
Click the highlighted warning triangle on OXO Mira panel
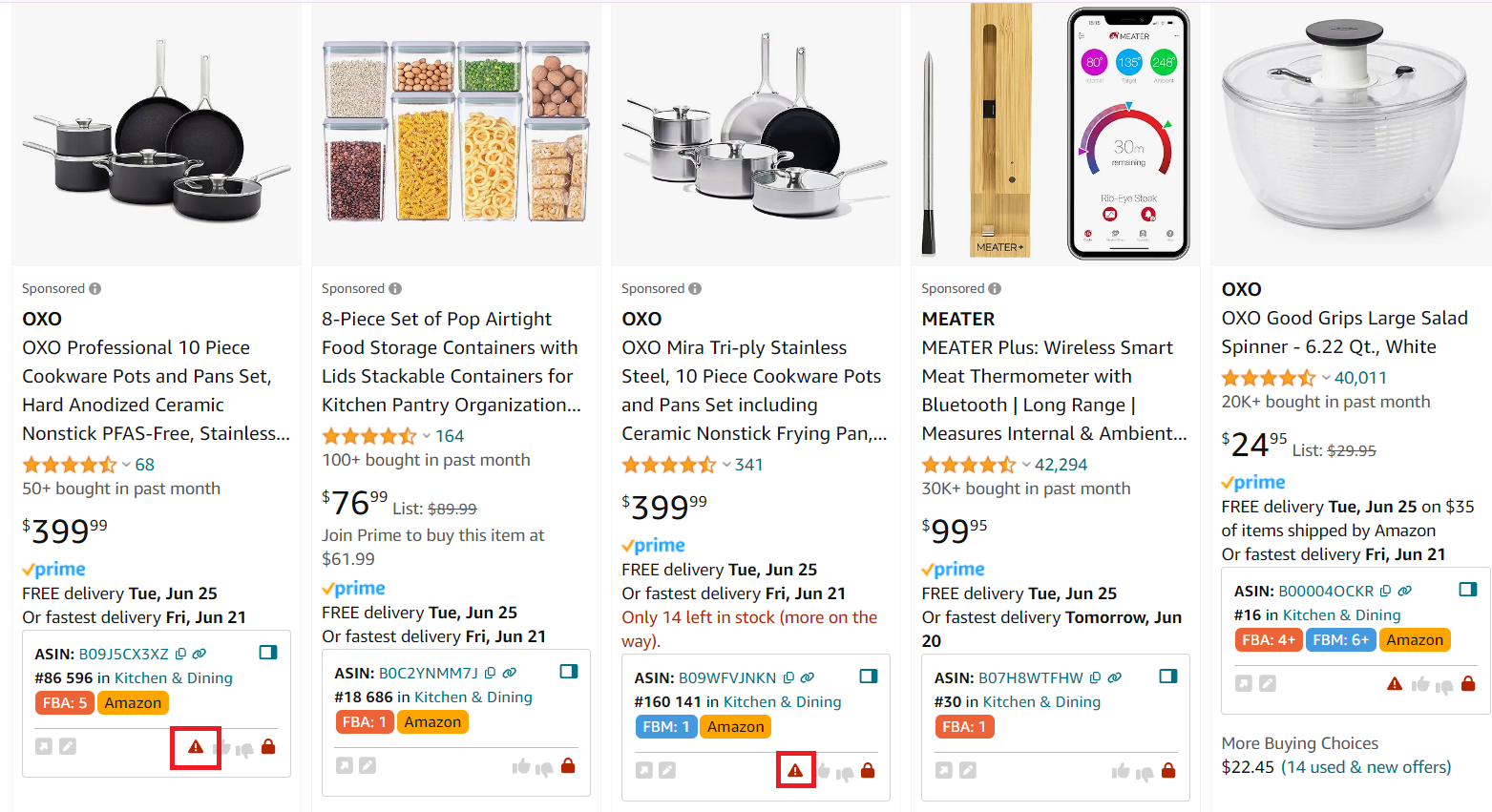[796, 768]
